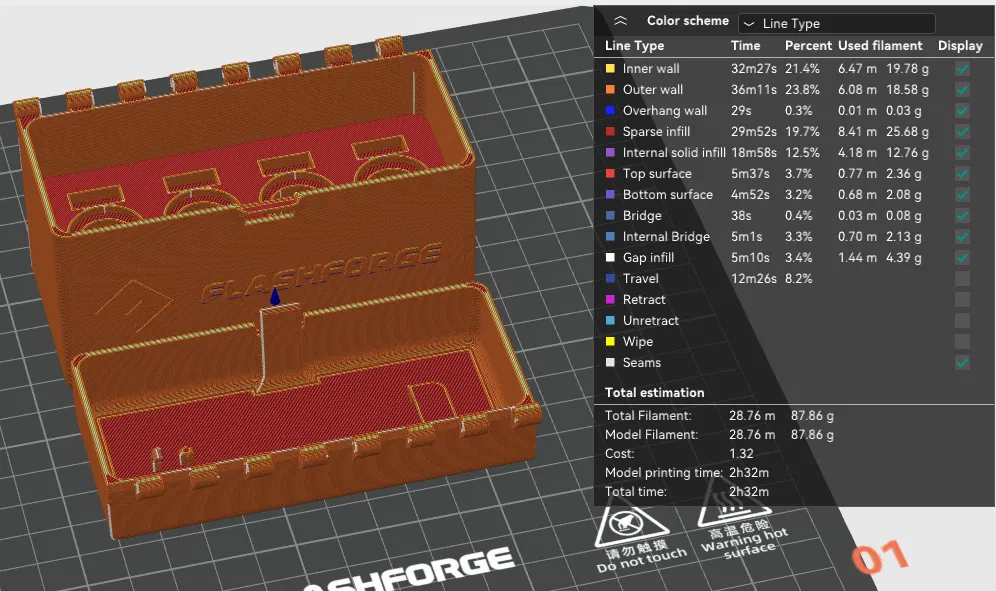Viewport: 996px width, 591px height.
Task: Toggle Bottom surface display checkbox
Action: click(x=962, y=194)
